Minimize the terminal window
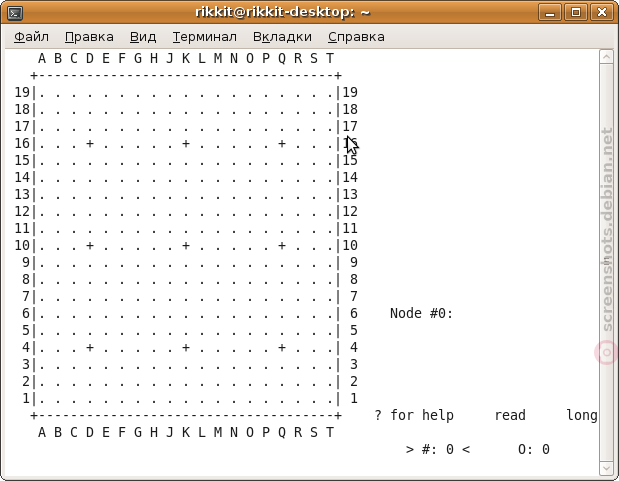619x481 pixels. coord(550,12)
